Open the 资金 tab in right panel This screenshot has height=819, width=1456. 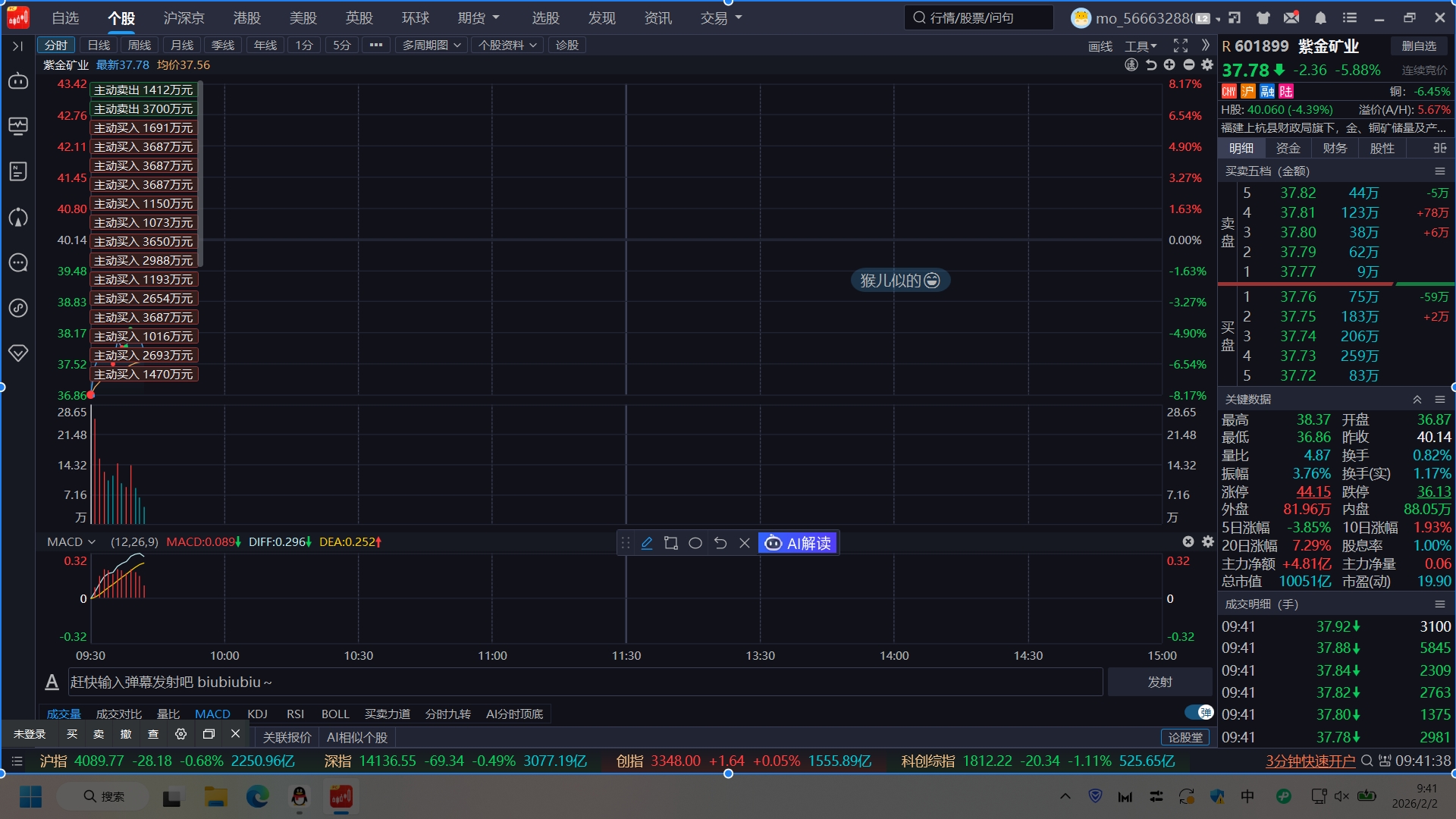(x=1288, y=148)
